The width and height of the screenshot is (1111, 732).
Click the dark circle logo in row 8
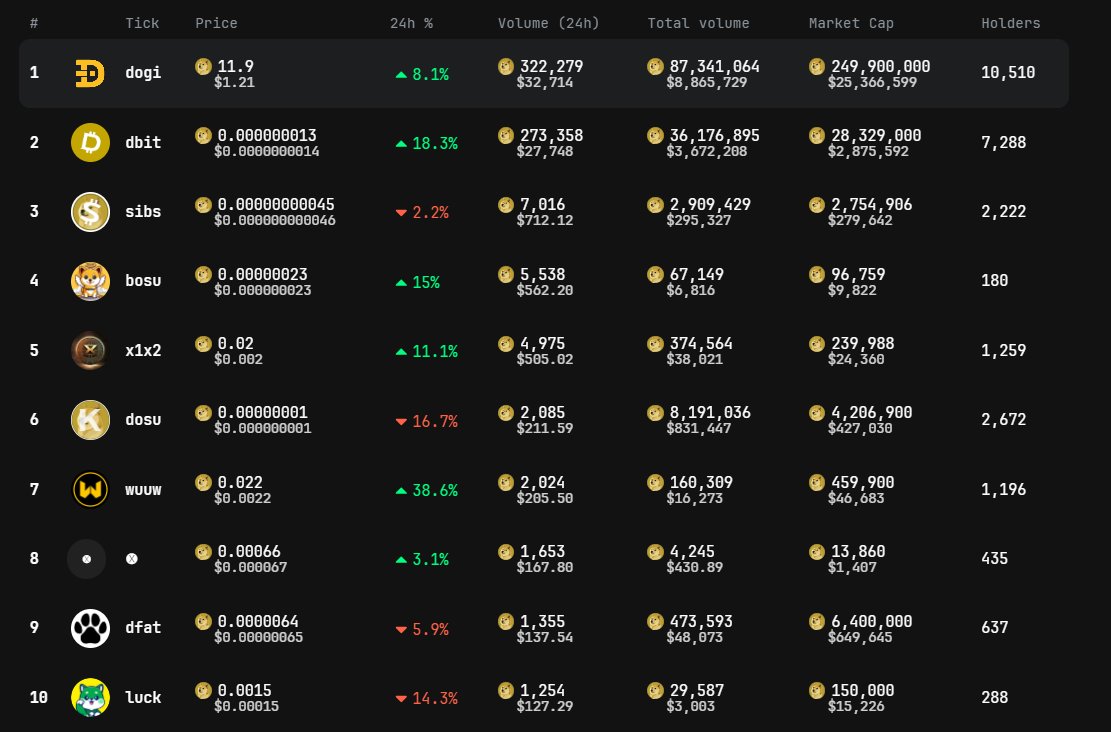click(x=86, y=558)
